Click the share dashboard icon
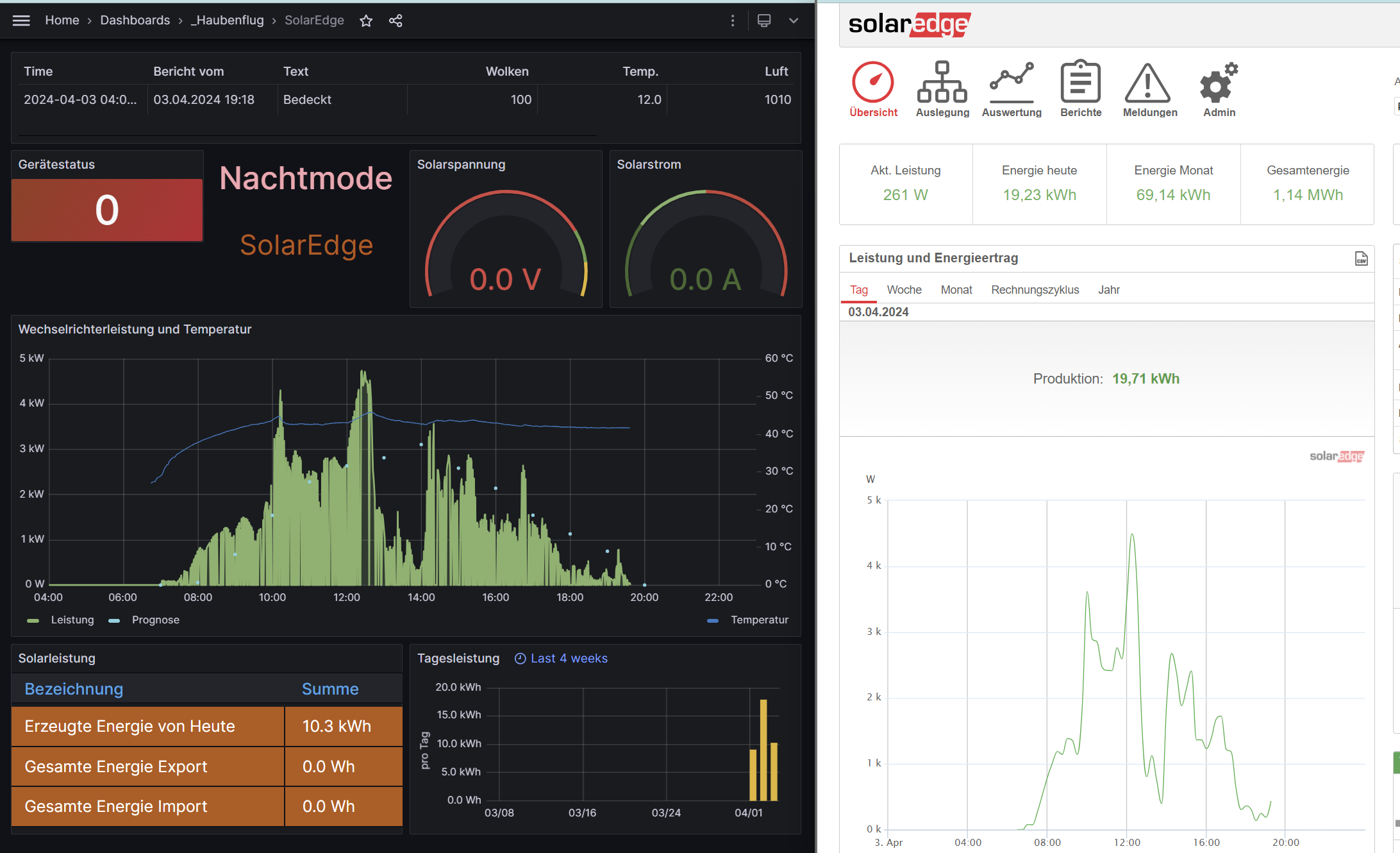The height and width of the screenshot is (853, 1400). (396, 21)
